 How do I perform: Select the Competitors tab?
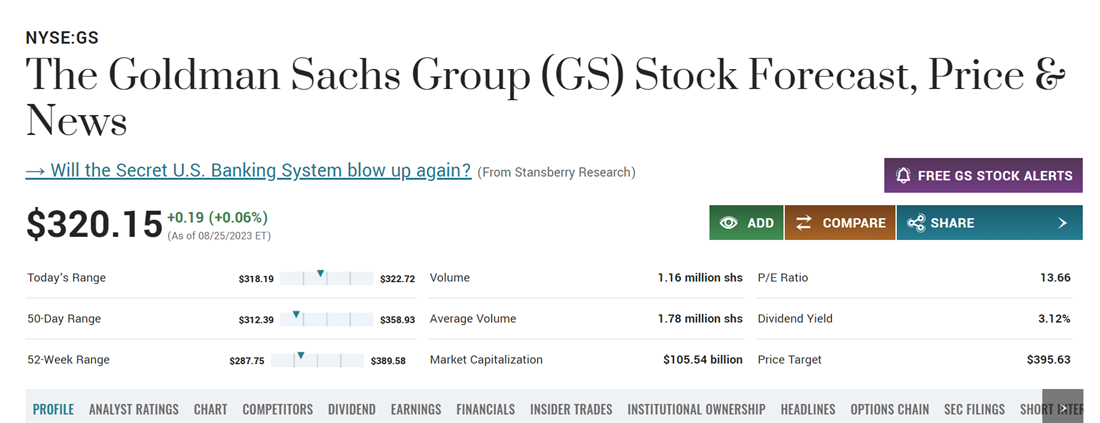[277, 409]
